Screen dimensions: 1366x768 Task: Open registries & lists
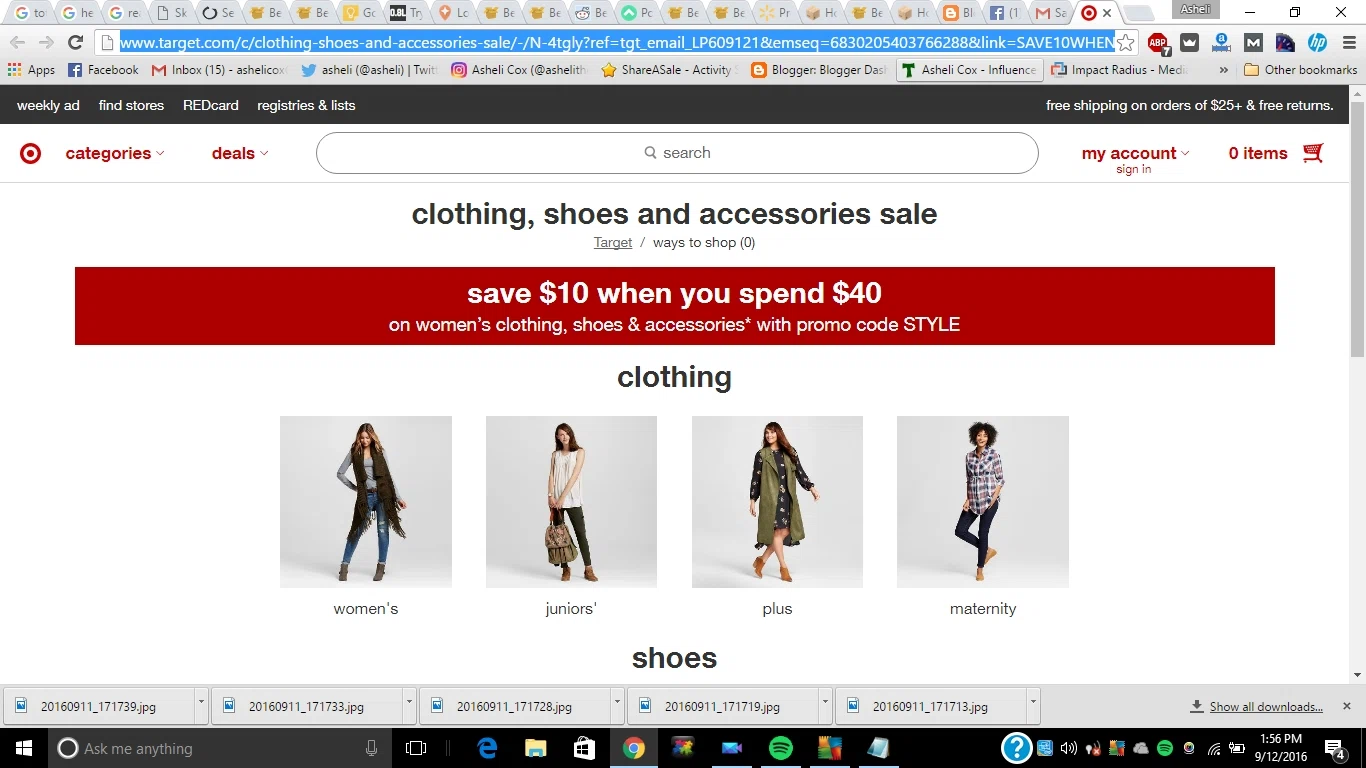pyautogui.click(x=306, y=105)
